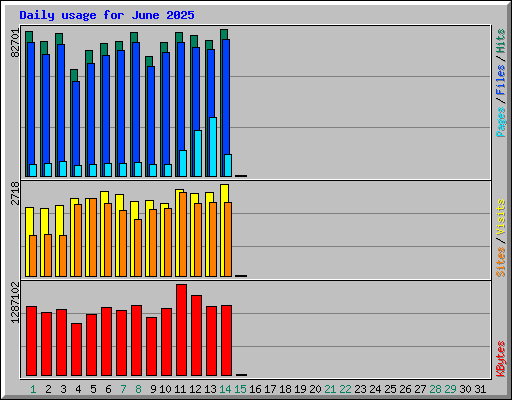Click the 'Daily usage for June 2025' title
The width and height of the screenshot is (512, 400).
coord(107,15)
